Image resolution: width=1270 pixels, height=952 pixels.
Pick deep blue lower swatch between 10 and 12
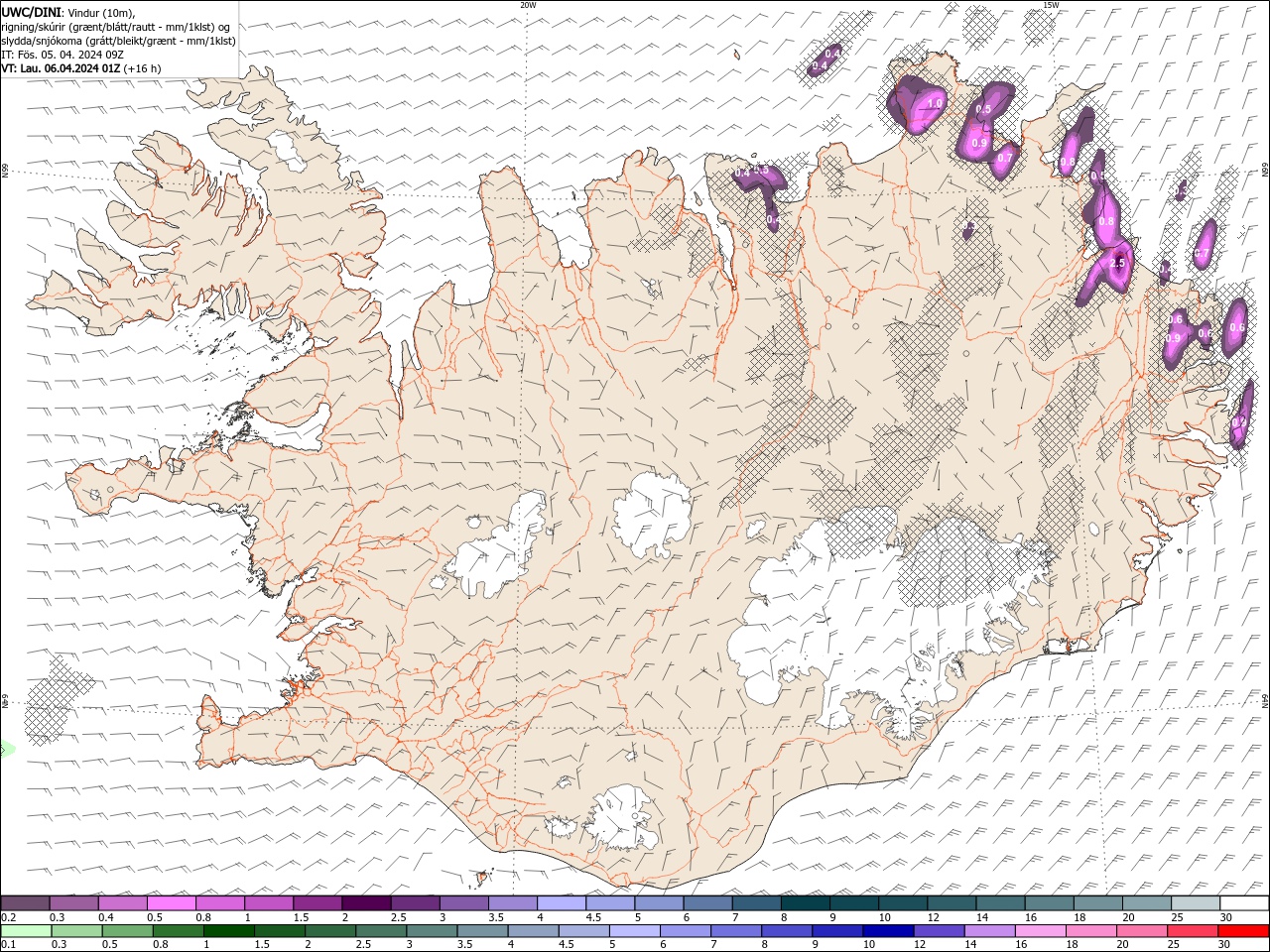pos(887,931)
